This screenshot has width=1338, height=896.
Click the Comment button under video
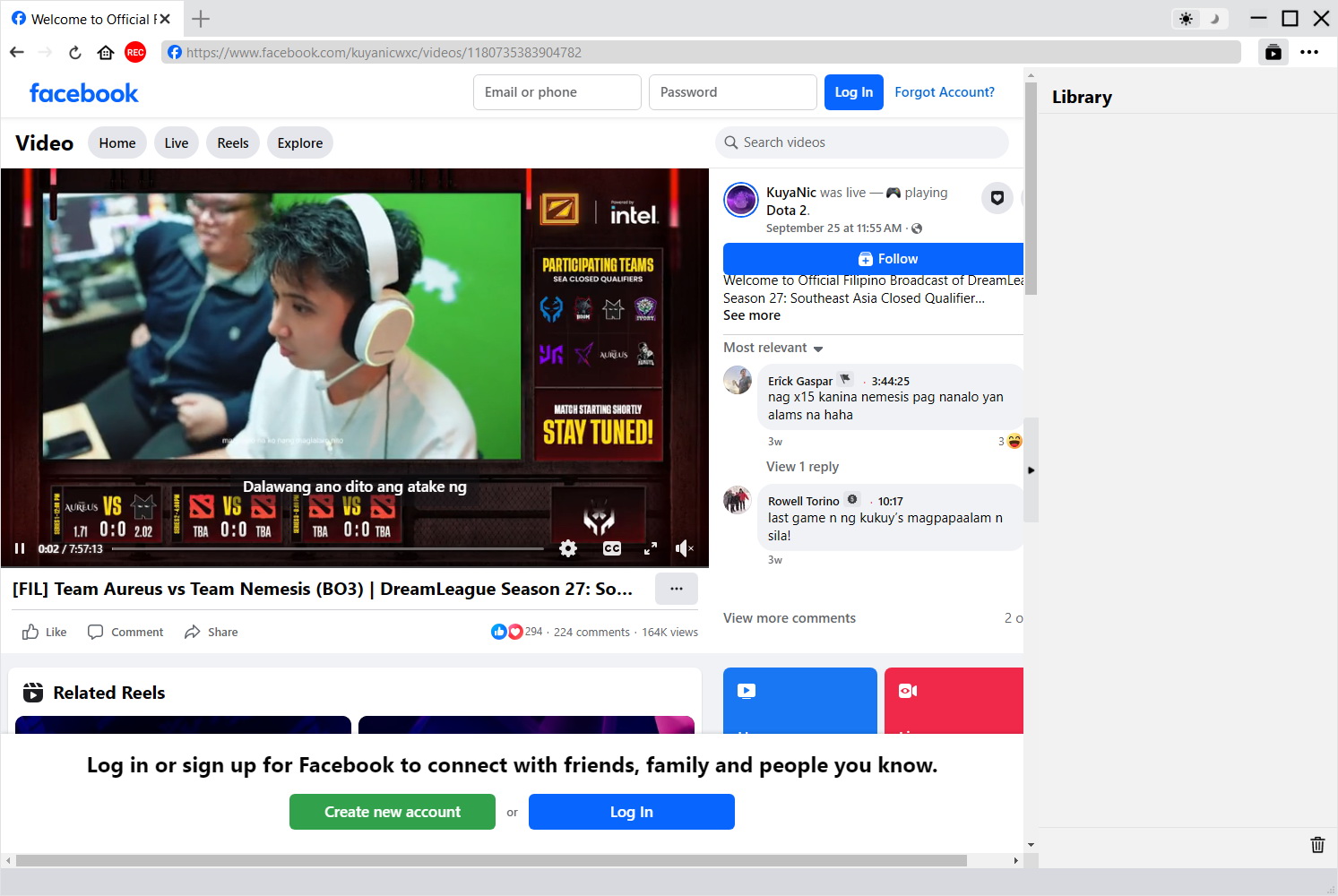(x=125, y=632)
